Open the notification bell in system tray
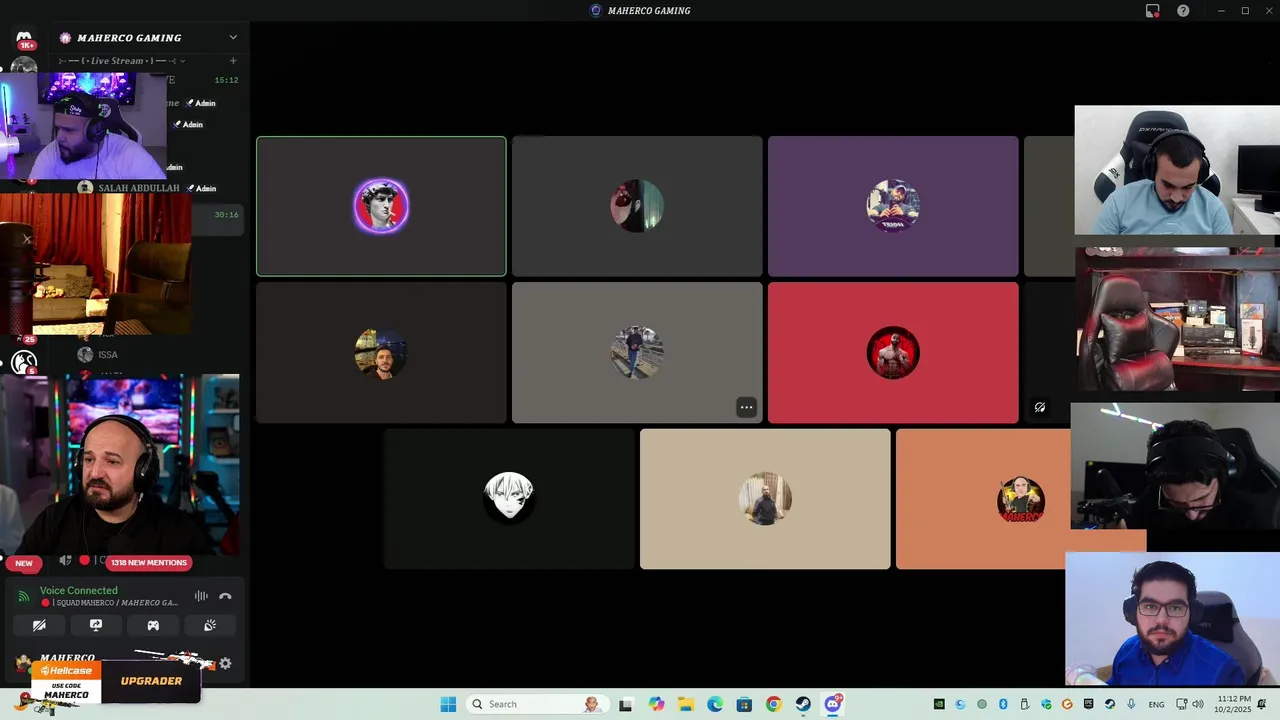The image size is (1280, 720). pyautogui.click(x=1262, y=704)
